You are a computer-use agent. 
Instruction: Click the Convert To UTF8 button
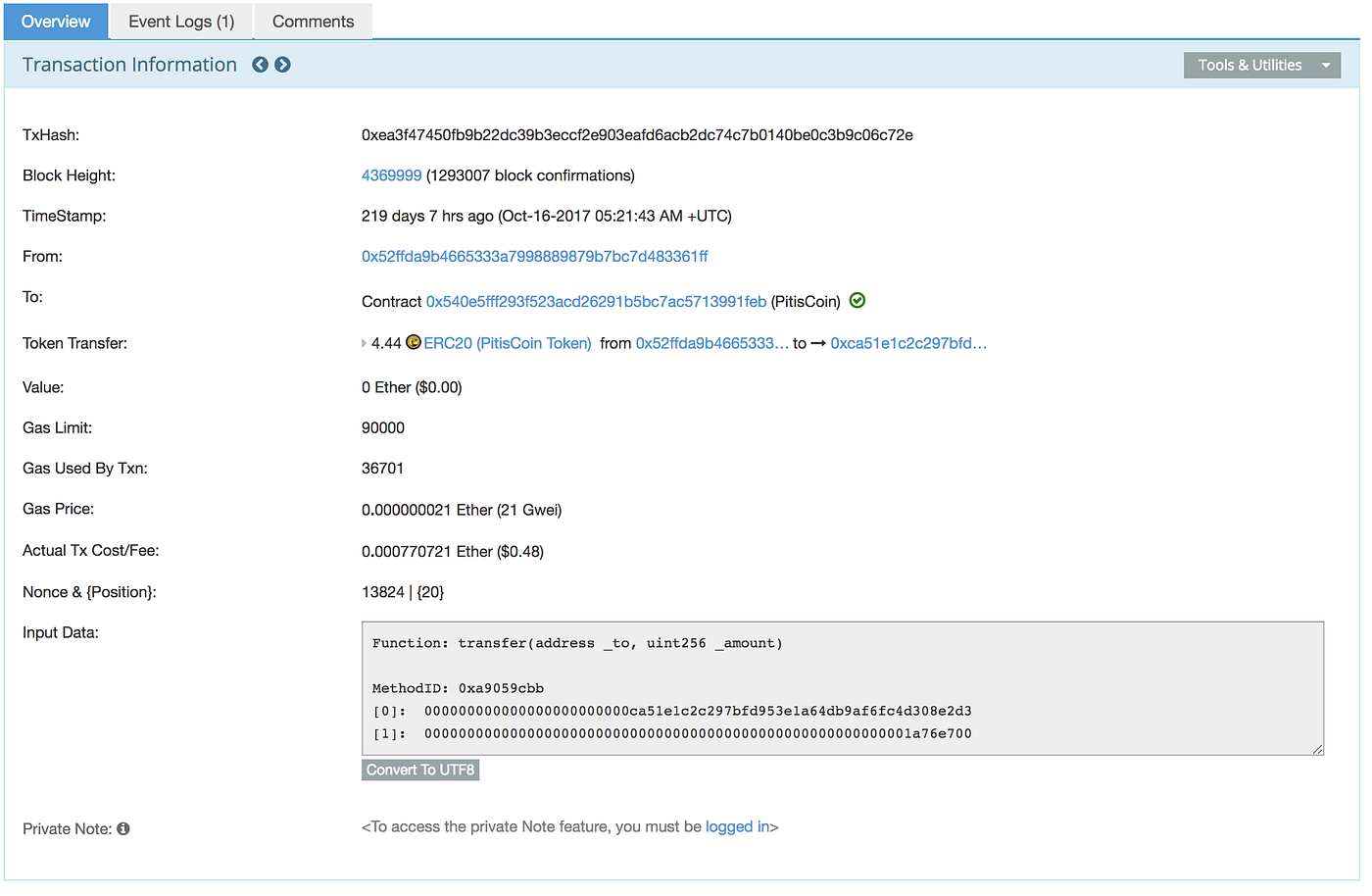tap(420, 770)
